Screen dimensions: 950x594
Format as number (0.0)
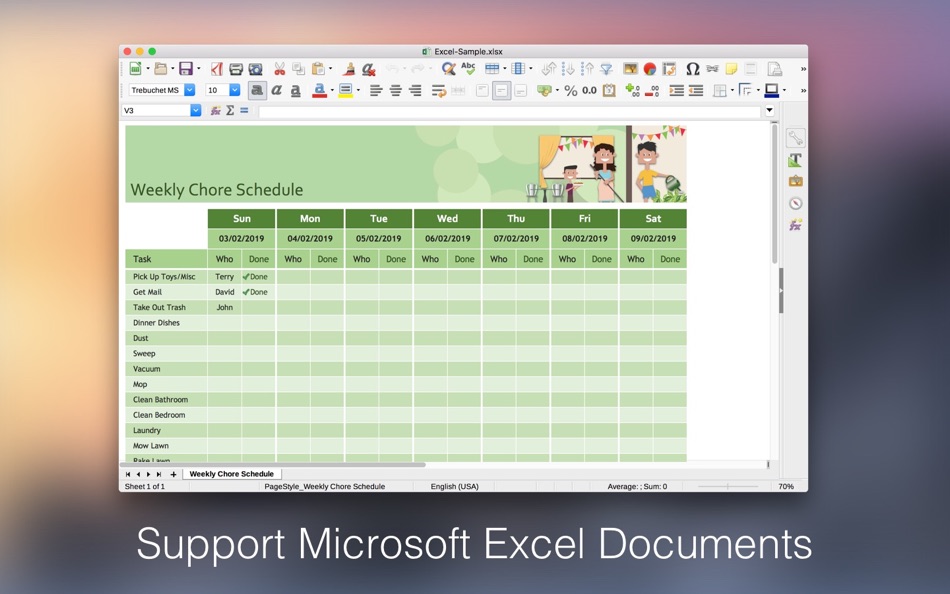click(x=590, y=91)
